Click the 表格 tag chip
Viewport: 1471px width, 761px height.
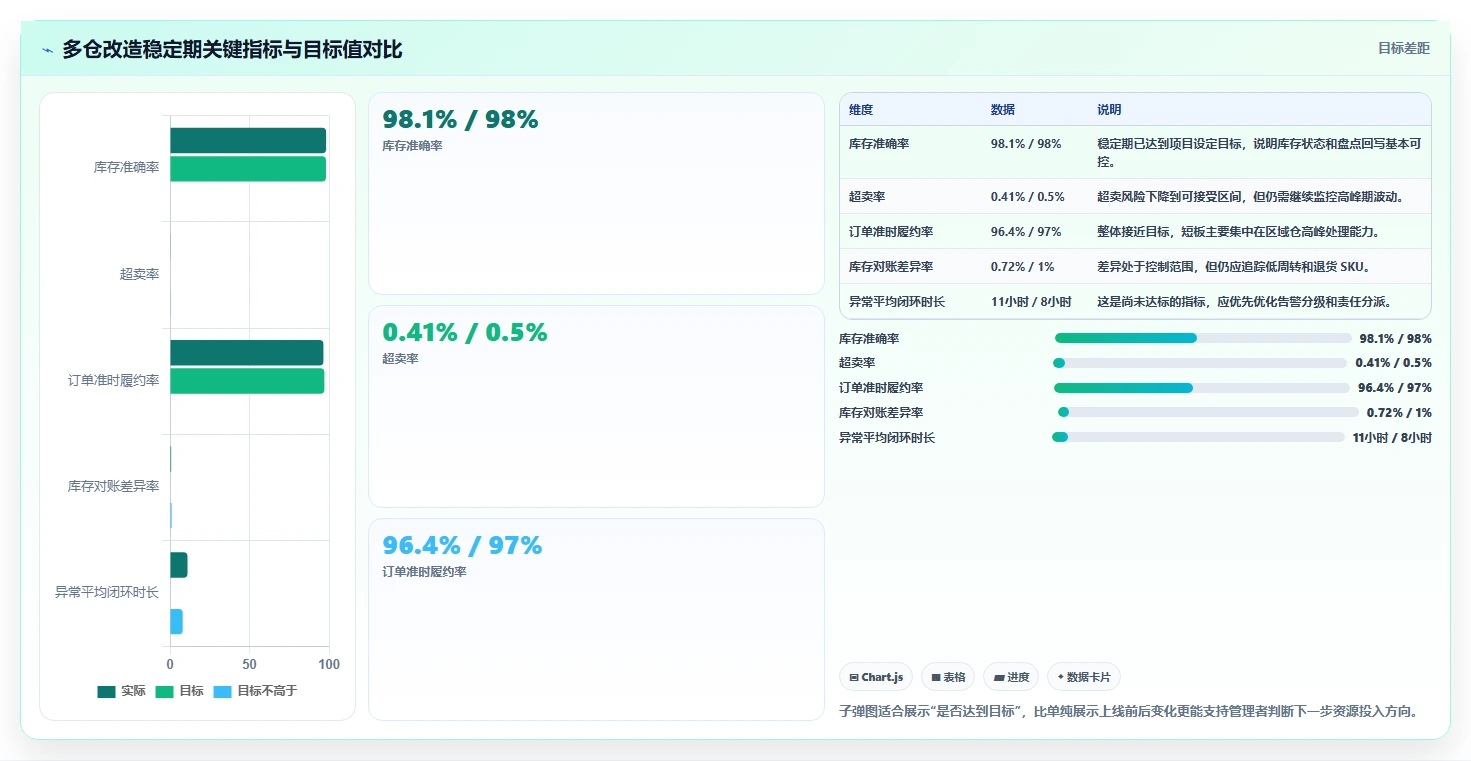click(948, 677)
